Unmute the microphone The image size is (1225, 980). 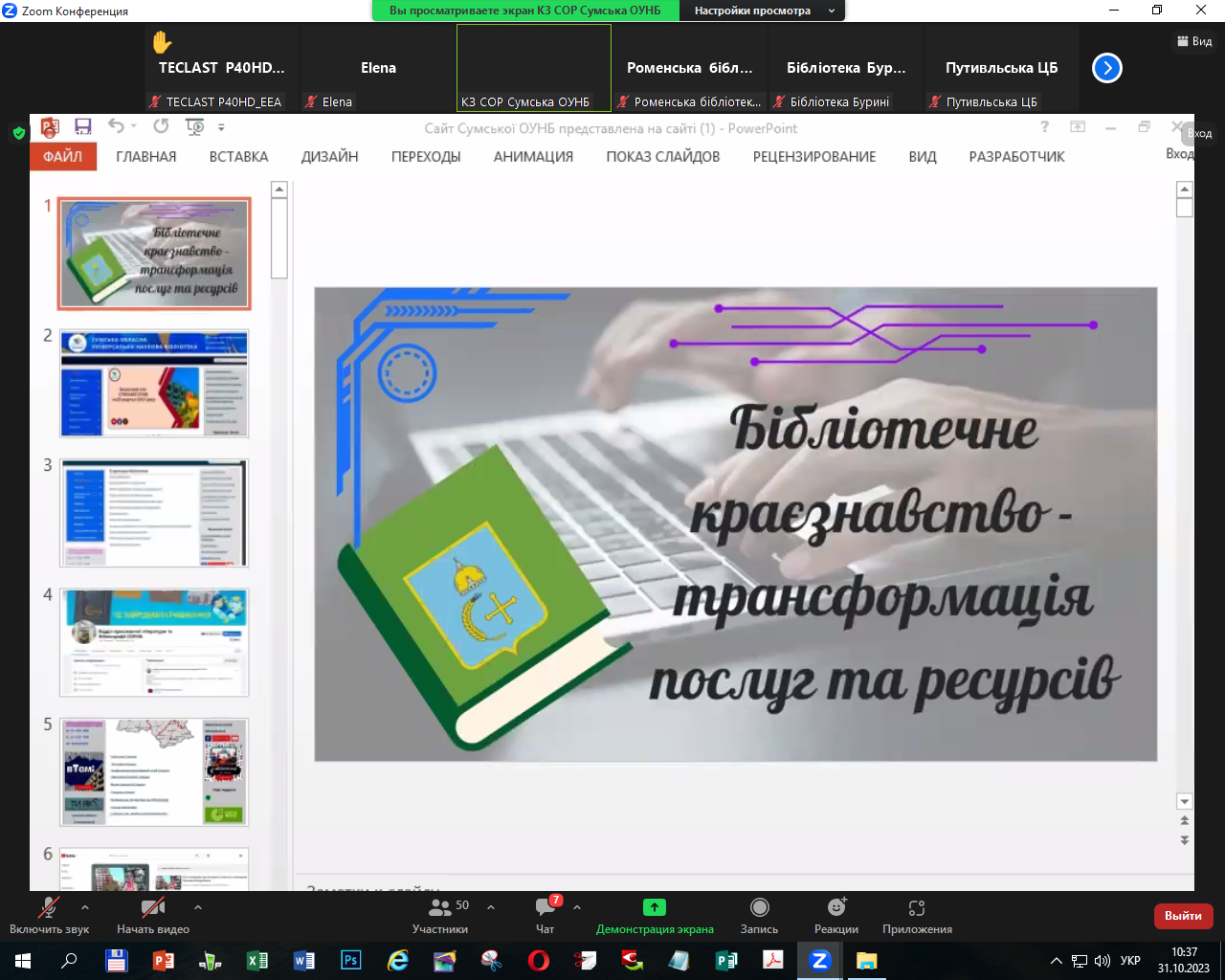click(48, 907)
